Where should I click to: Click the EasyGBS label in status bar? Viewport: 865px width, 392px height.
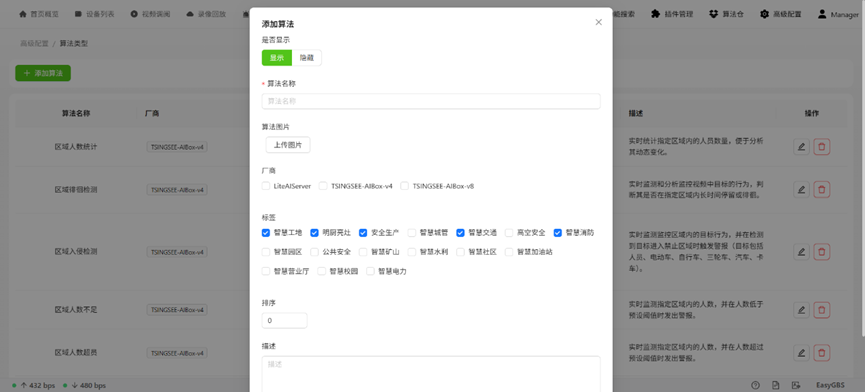pos(830,385)
